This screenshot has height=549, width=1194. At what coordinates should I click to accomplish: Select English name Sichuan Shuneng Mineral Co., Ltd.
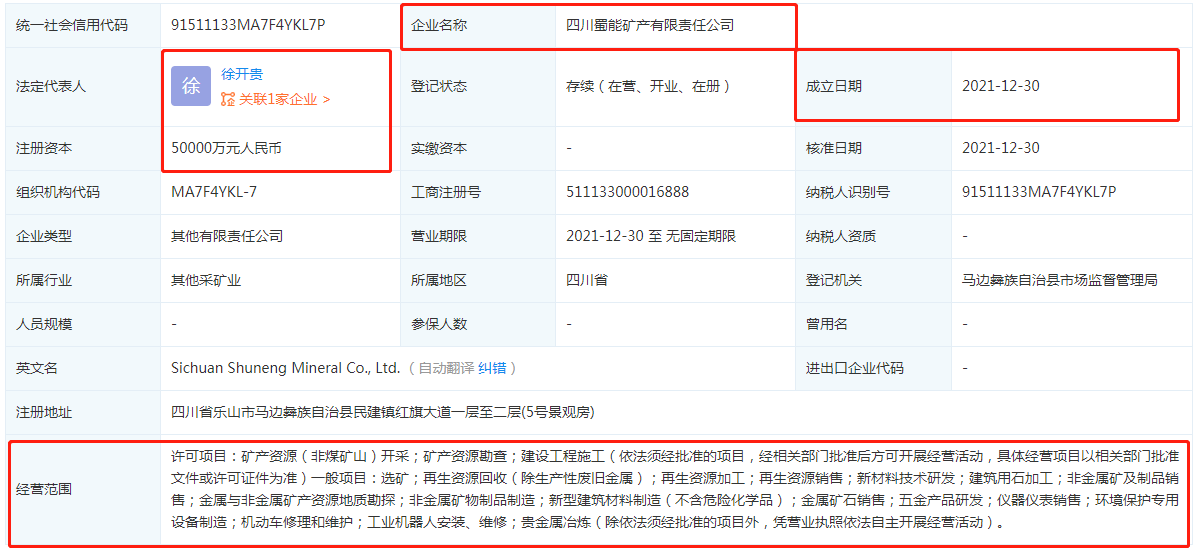pyautogui.click(x=286, y=369)
